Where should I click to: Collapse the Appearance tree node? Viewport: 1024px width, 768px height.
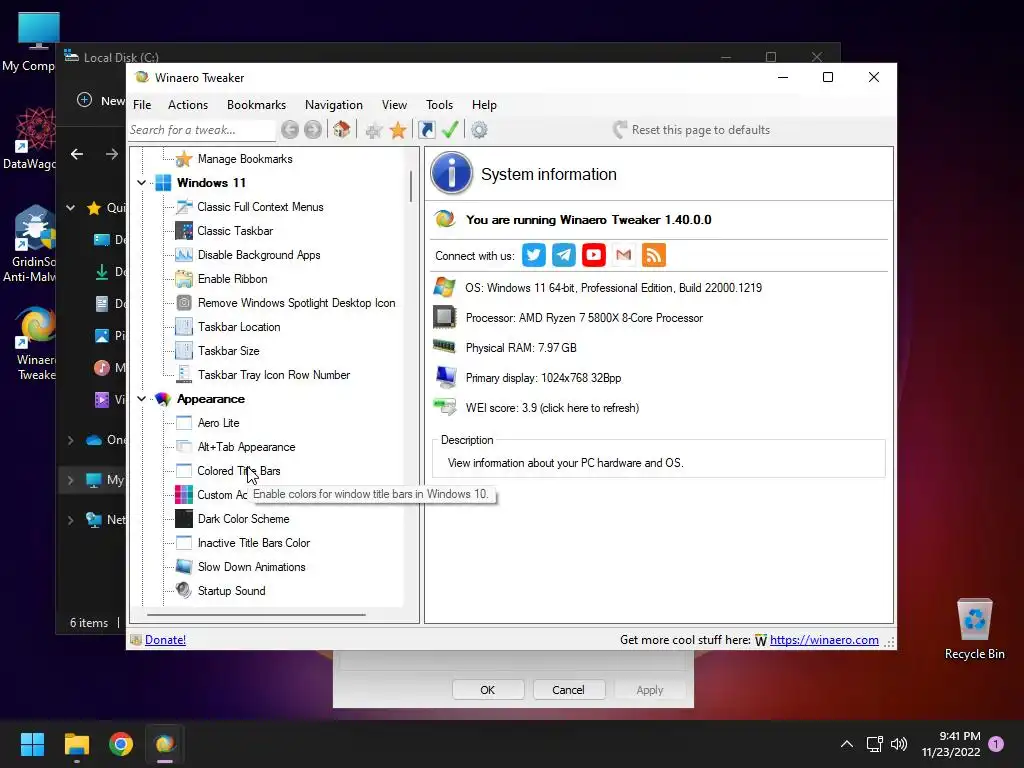click(x=141, y=399)
